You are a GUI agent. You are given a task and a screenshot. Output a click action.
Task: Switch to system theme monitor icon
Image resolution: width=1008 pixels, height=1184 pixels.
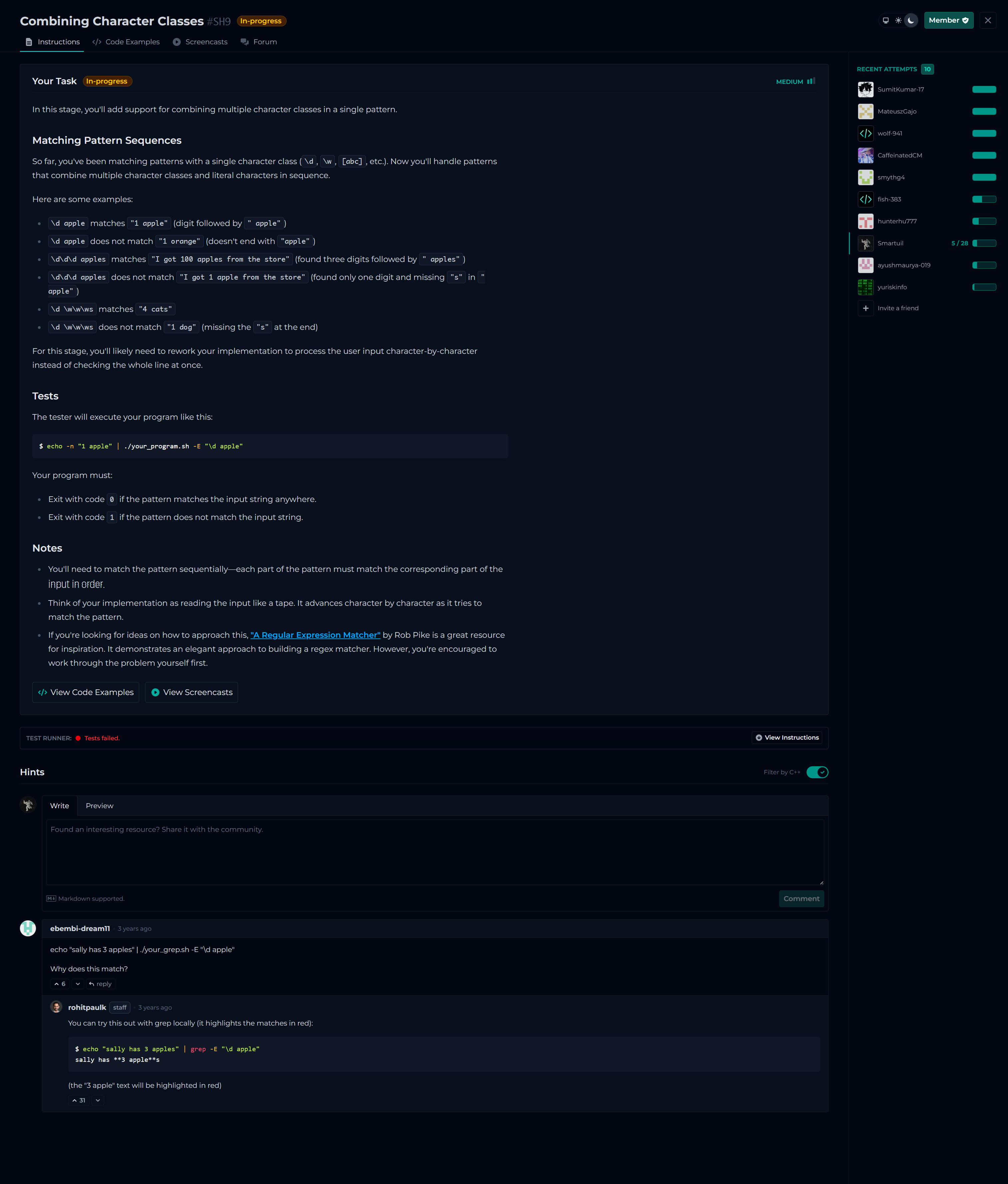point(886,21)
